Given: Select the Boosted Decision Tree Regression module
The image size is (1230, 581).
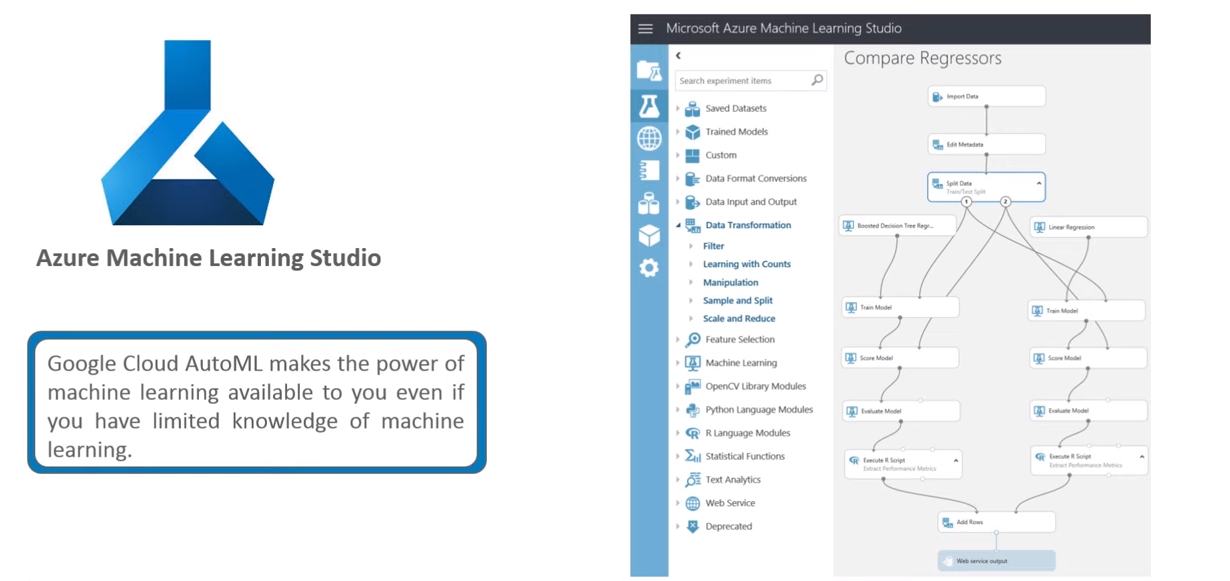Looking at the screenshot, I should (898, 226).
